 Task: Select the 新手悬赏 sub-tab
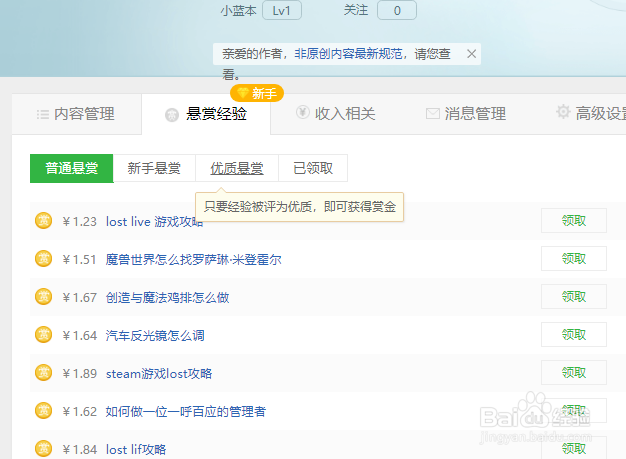pos(154,168)
